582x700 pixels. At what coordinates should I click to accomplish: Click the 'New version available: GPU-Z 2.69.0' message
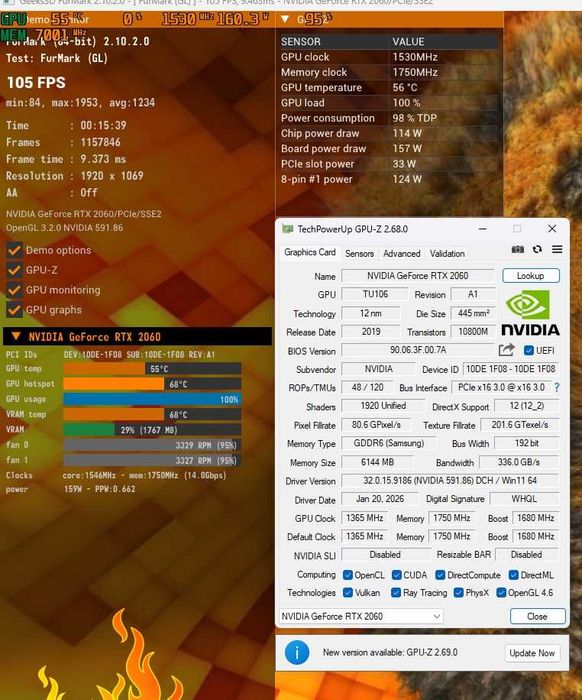(390, 652)
